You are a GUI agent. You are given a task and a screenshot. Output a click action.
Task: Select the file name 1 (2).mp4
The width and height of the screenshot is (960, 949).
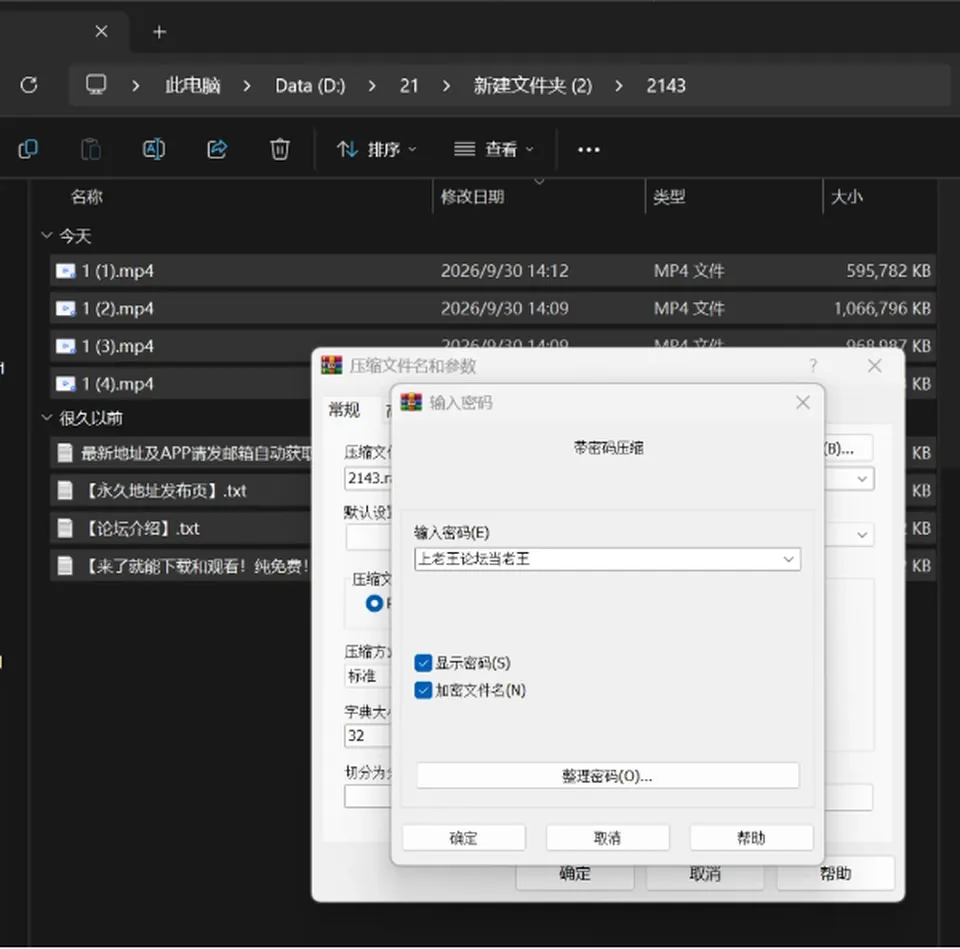click(118, 309)
